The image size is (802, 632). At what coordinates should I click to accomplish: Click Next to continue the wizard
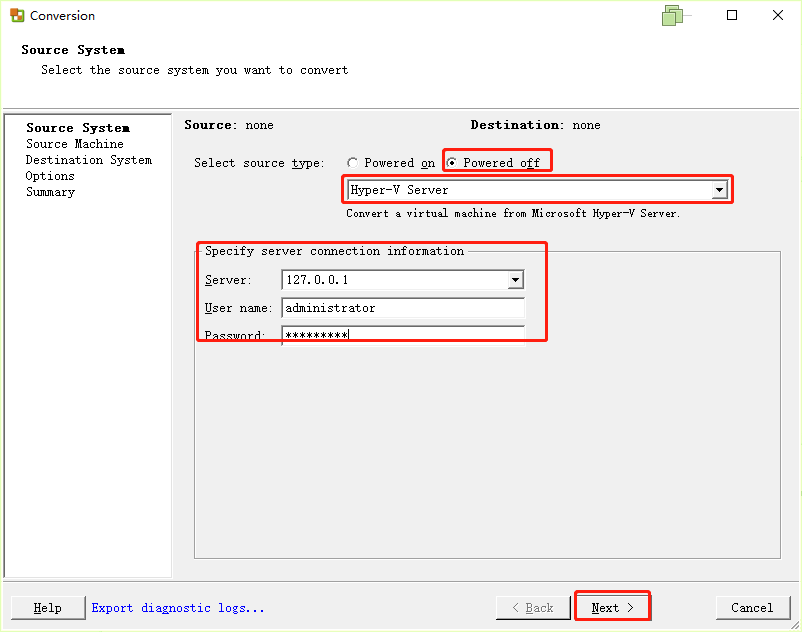coord(612,608)
